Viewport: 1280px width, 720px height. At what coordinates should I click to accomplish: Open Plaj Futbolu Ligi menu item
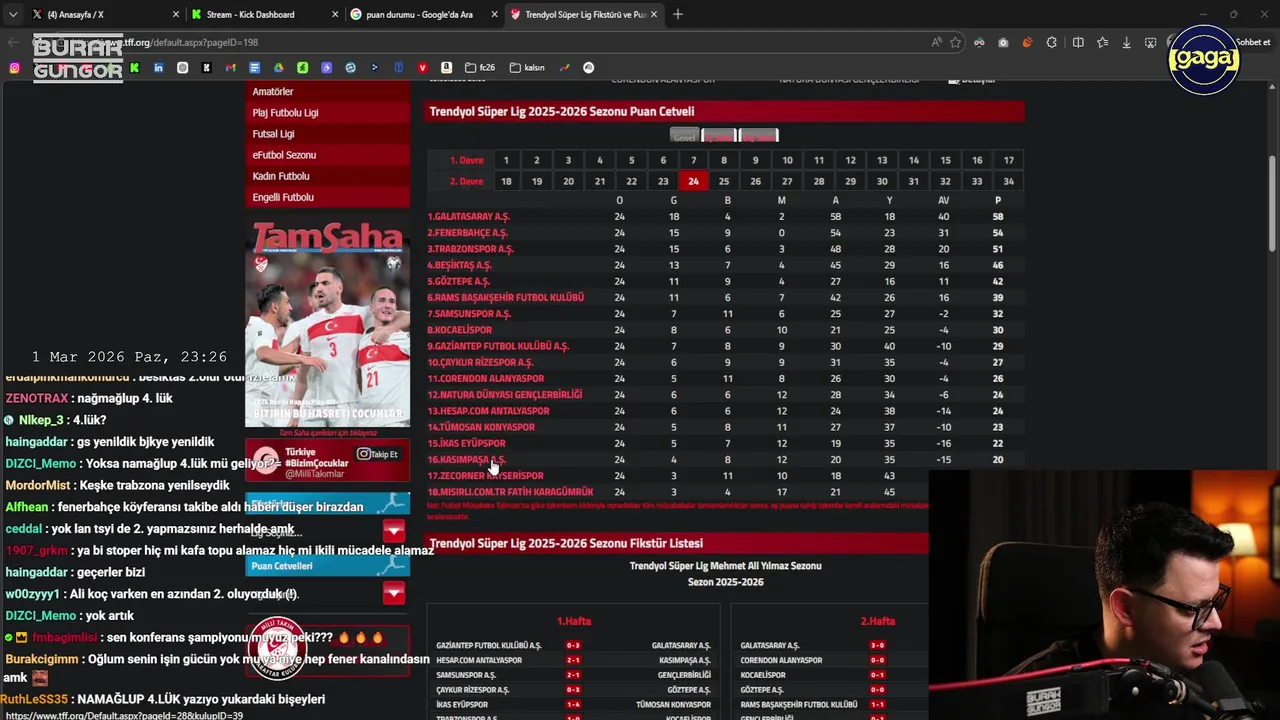[327, 113]
